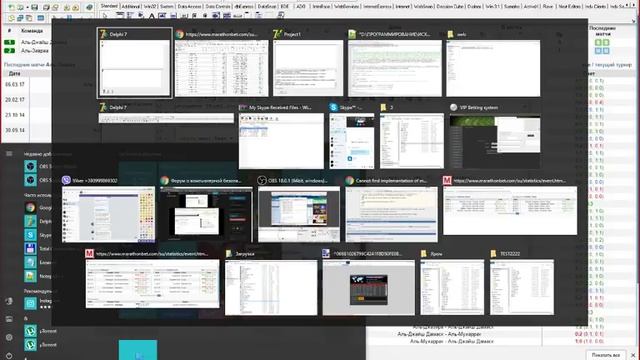Click the date cell '20.02.17'
Screen dimensions: 640x360
(15, 100)
